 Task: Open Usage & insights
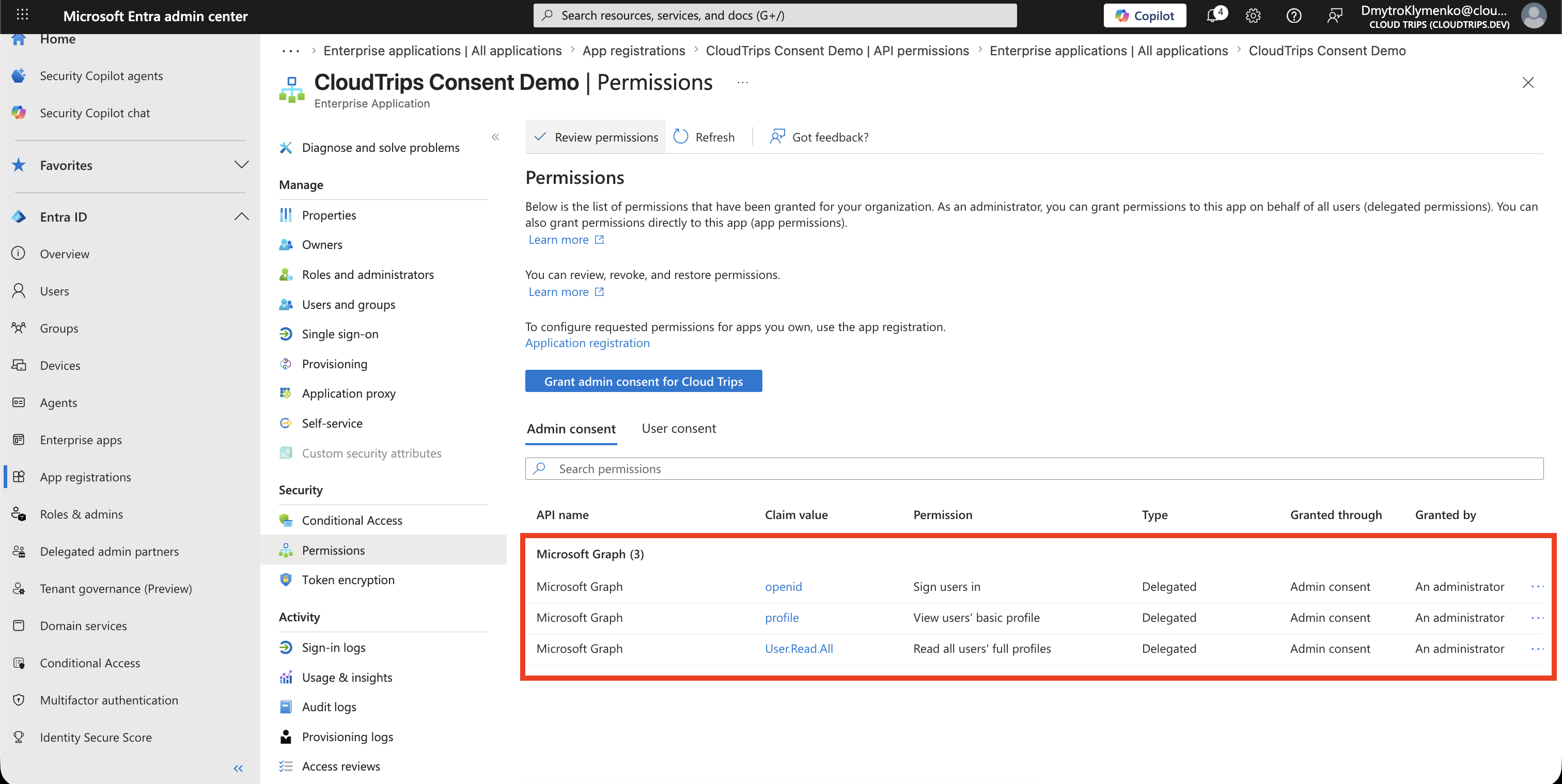(x=347, y=677)
